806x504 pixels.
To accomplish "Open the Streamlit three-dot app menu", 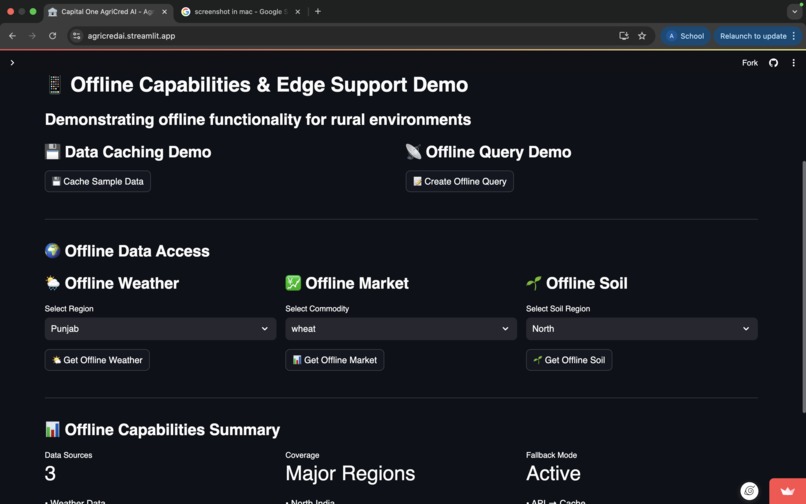I will coord(793,63).
